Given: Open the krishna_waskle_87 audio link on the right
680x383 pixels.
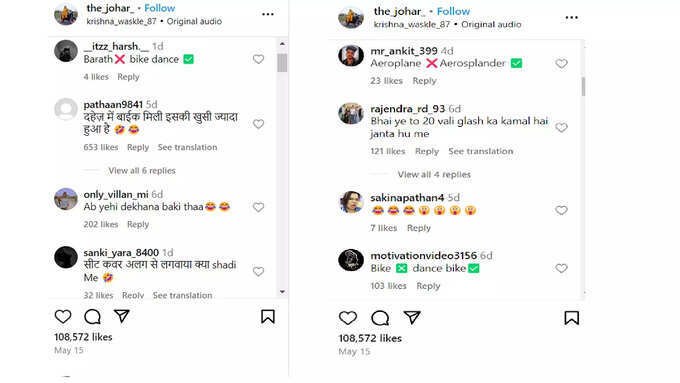Looking at the screenshot, I should pyautogui.click(x=412, y=25).
